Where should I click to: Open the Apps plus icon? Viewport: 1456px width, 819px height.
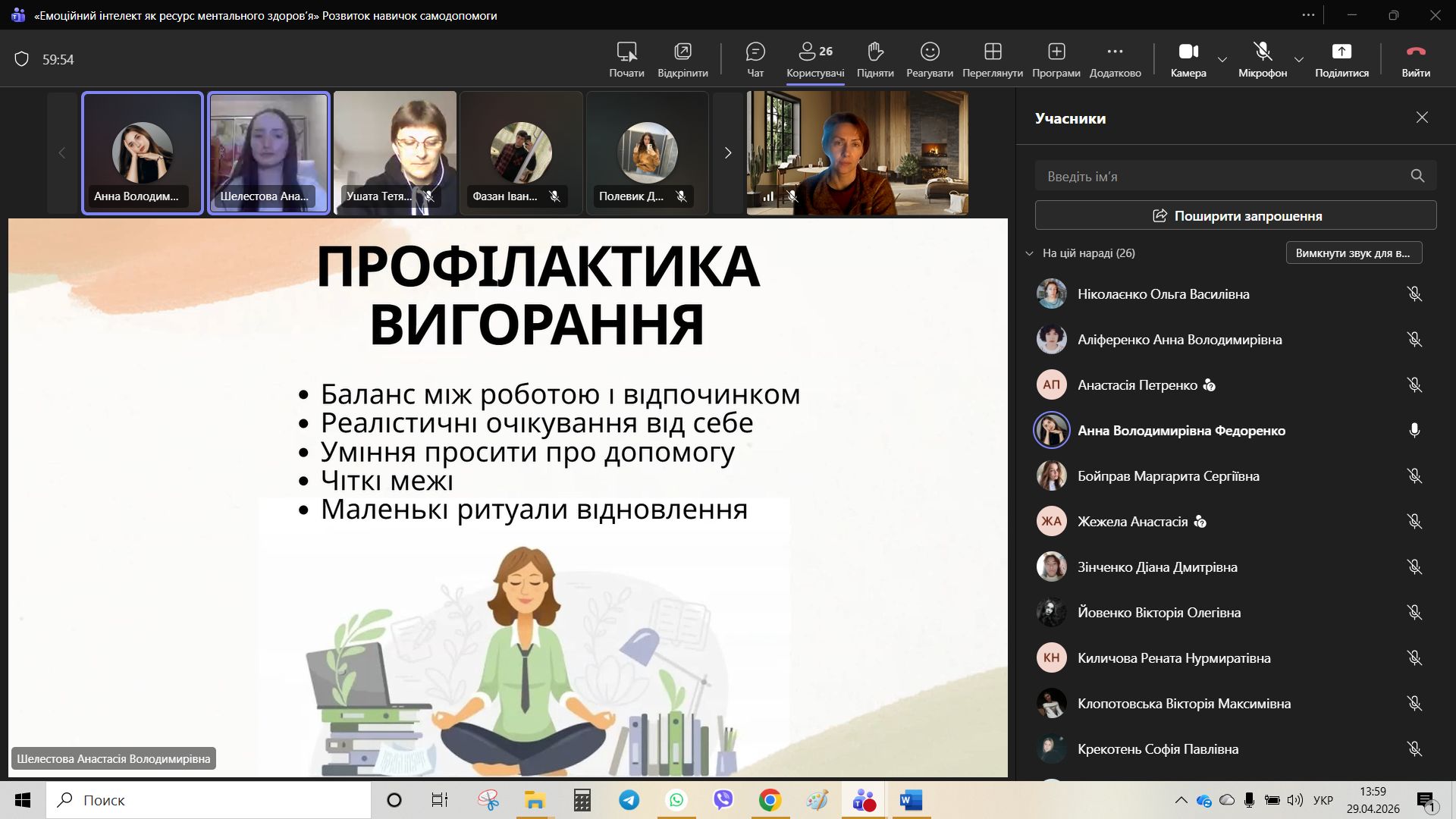[x=1056, y=52]
